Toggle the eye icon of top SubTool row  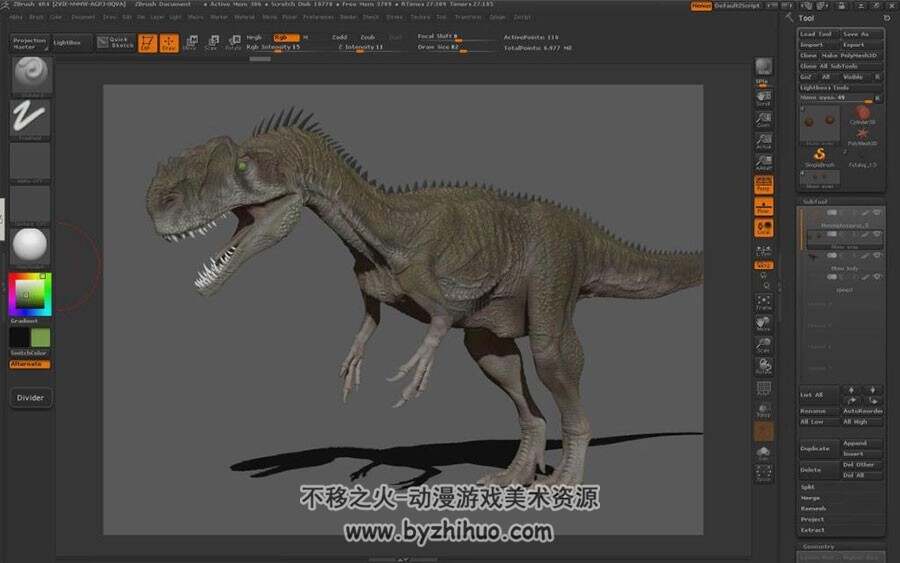point(876,213)
